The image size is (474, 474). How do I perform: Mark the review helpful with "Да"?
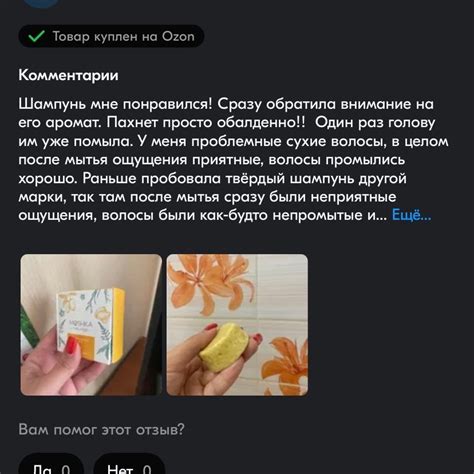[51, 465]
